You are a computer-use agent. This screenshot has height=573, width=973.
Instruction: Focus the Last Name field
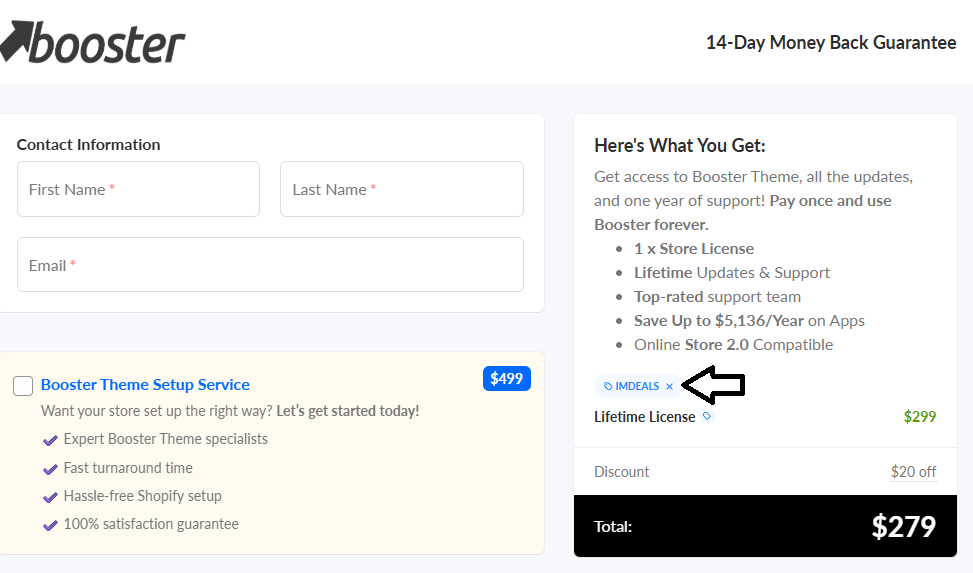pos(401,189)
